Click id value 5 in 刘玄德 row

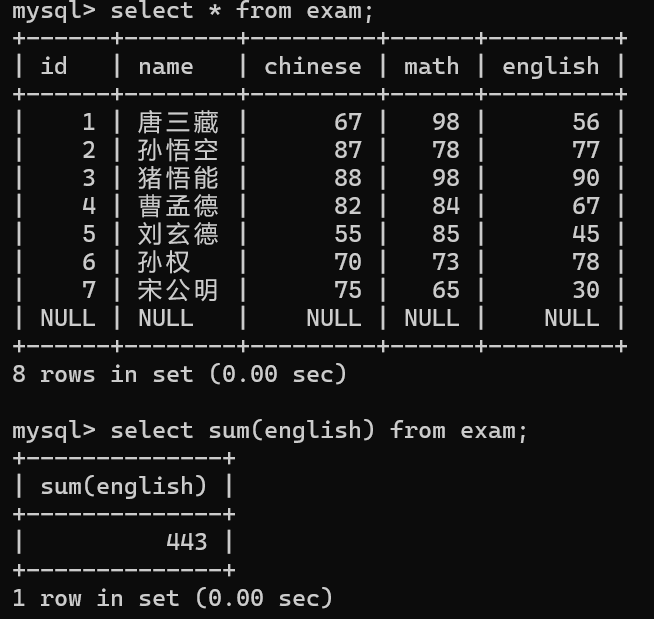coord(89,234)
